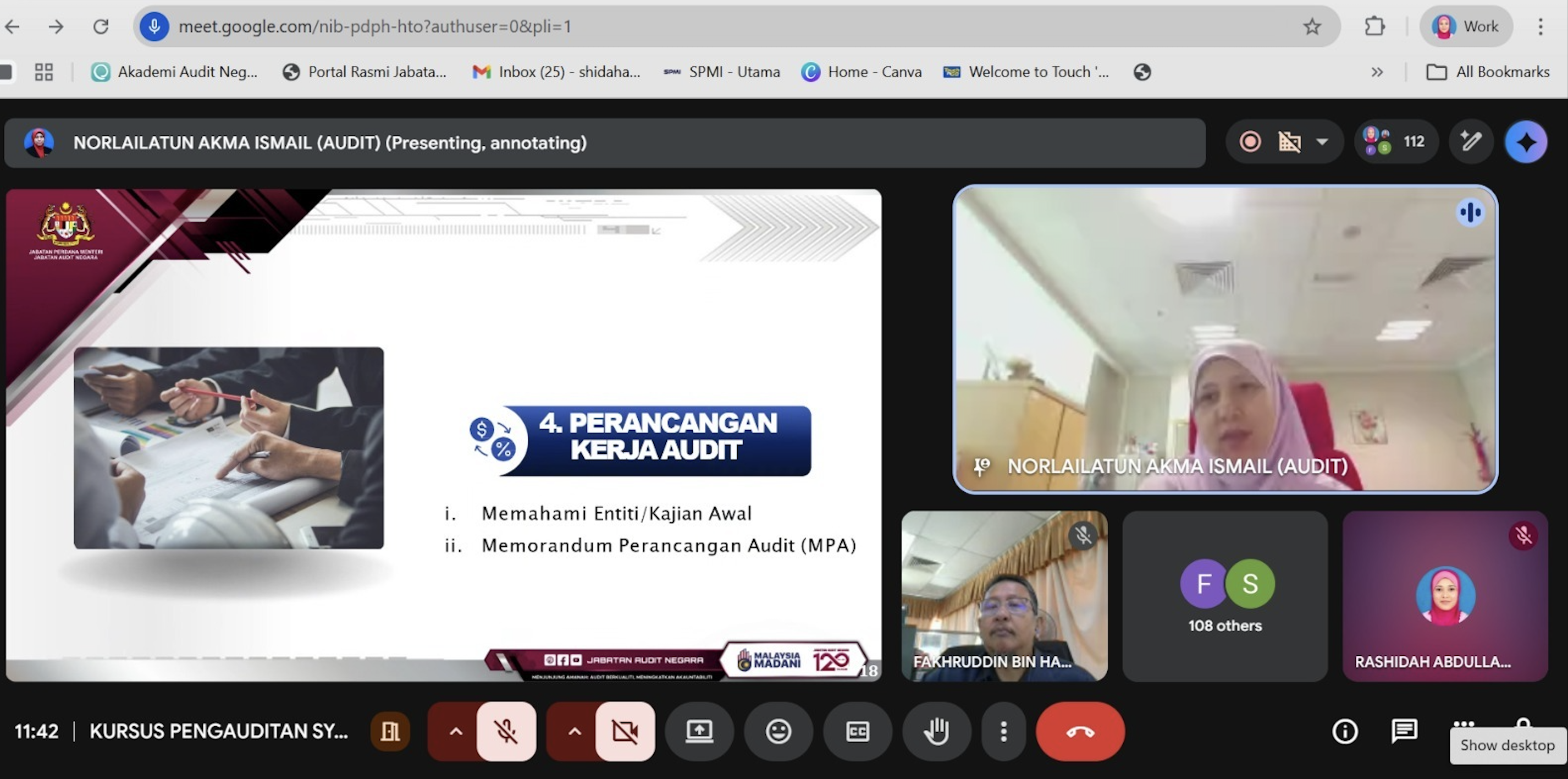Screen dimensions: 1568x779
Task: Expand video settings chevron next to camera
Action: tap(574, 732)
